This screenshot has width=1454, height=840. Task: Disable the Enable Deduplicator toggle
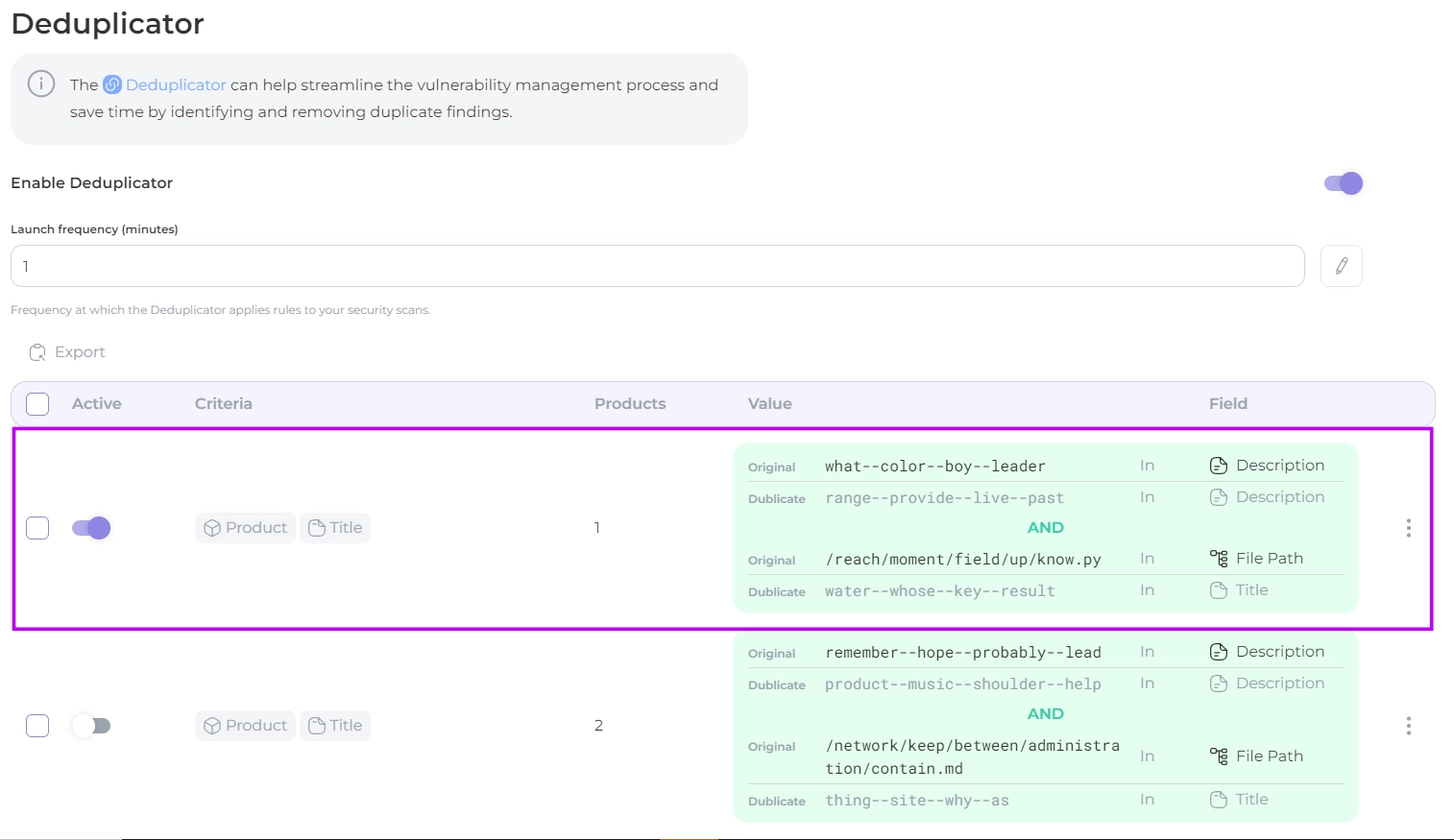(1343, 183)
